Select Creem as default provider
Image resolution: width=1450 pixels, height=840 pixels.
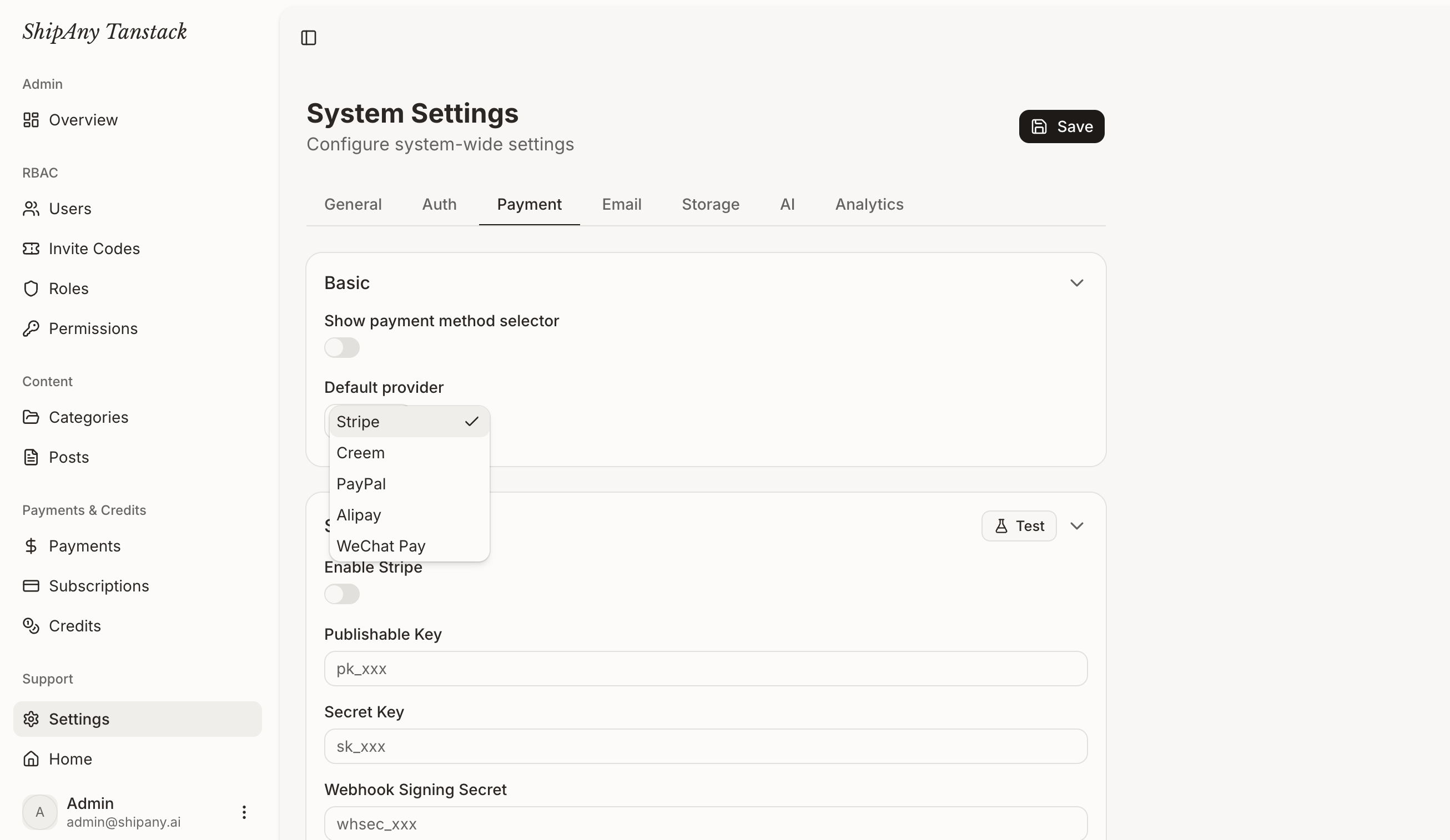coord(409,453)
